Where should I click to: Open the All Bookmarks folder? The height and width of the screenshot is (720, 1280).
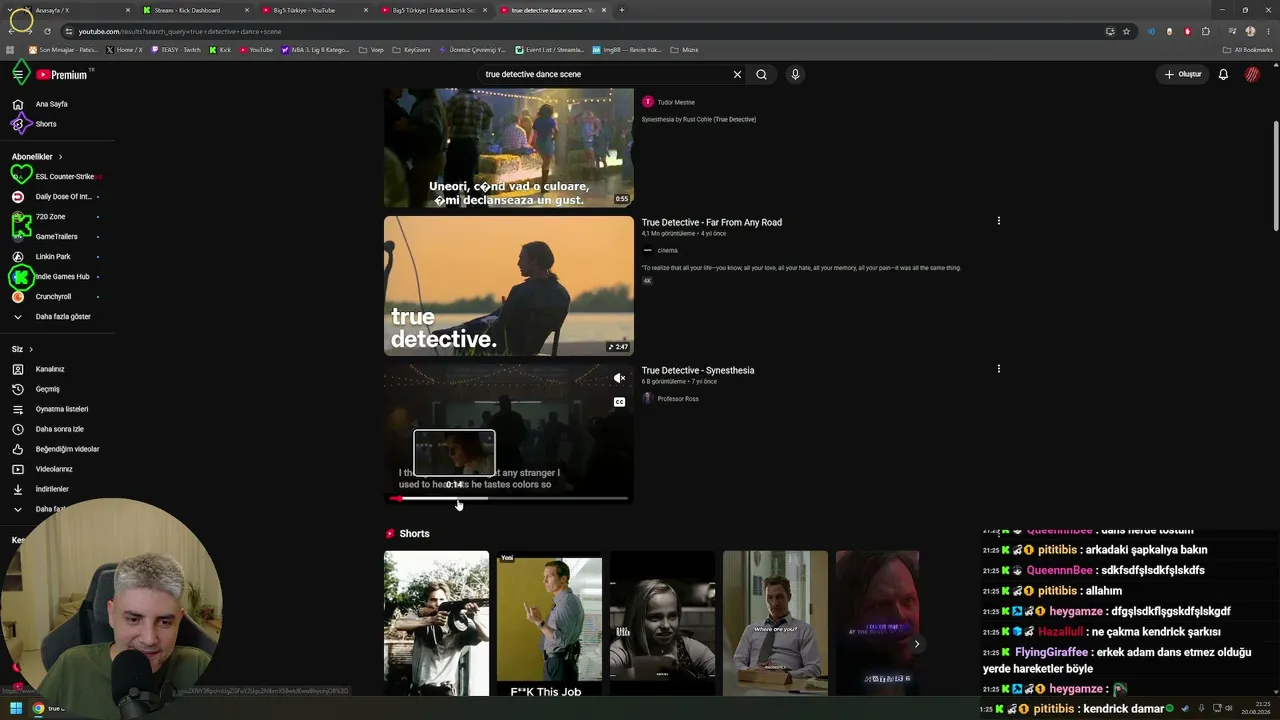1247,50
